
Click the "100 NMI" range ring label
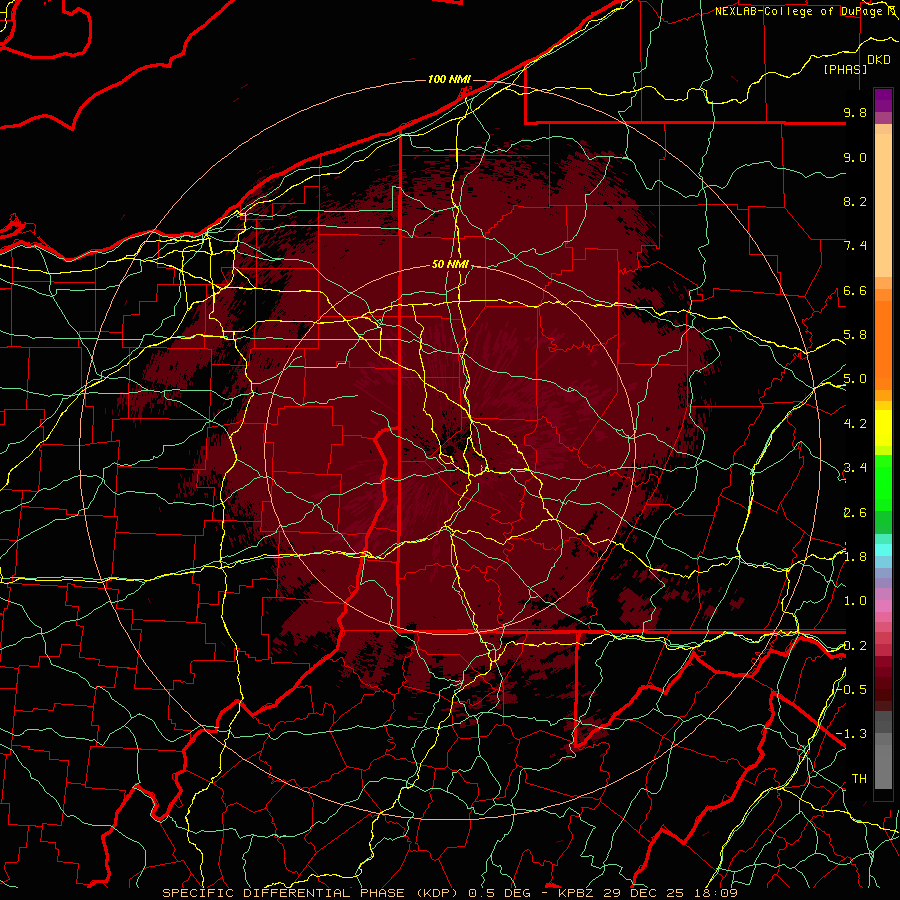click(x=449, y=79)
